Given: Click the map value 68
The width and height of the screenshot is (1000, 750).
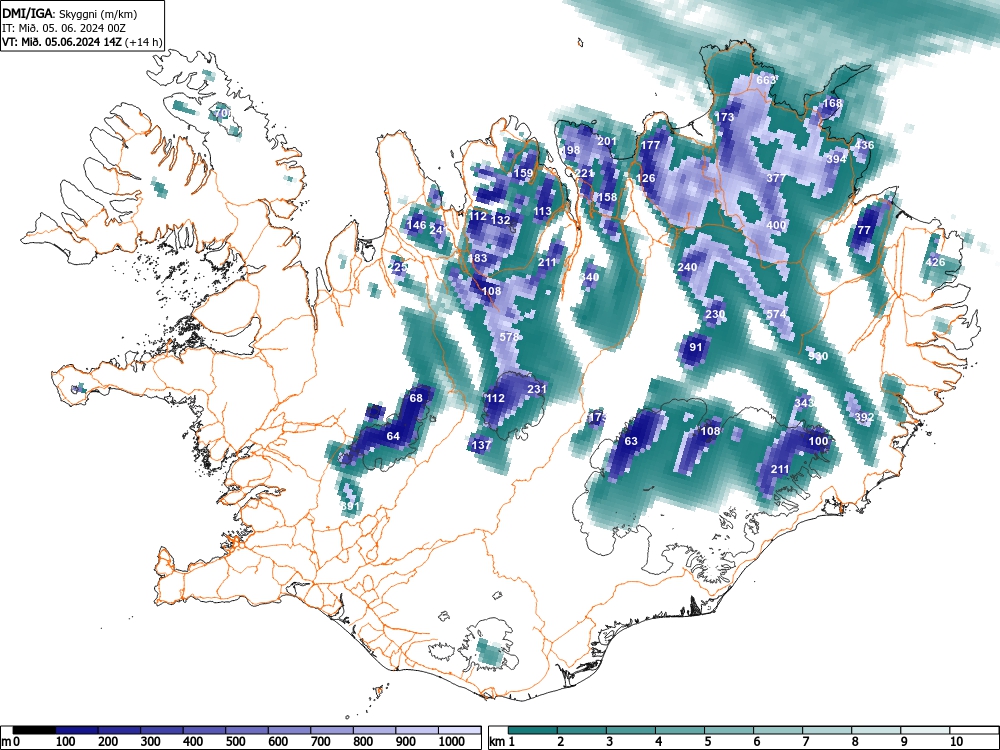Looking at the screenshot, I should pyautogui.click(x=416, y=398).
